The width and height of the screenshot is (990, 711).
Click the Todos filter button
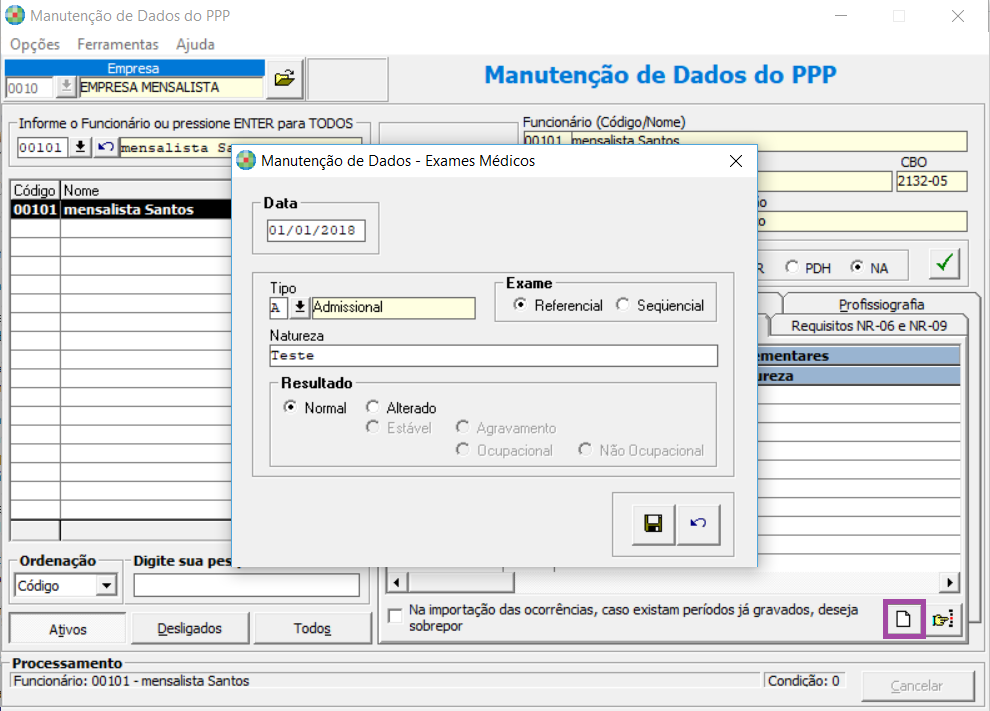[312, 628]
